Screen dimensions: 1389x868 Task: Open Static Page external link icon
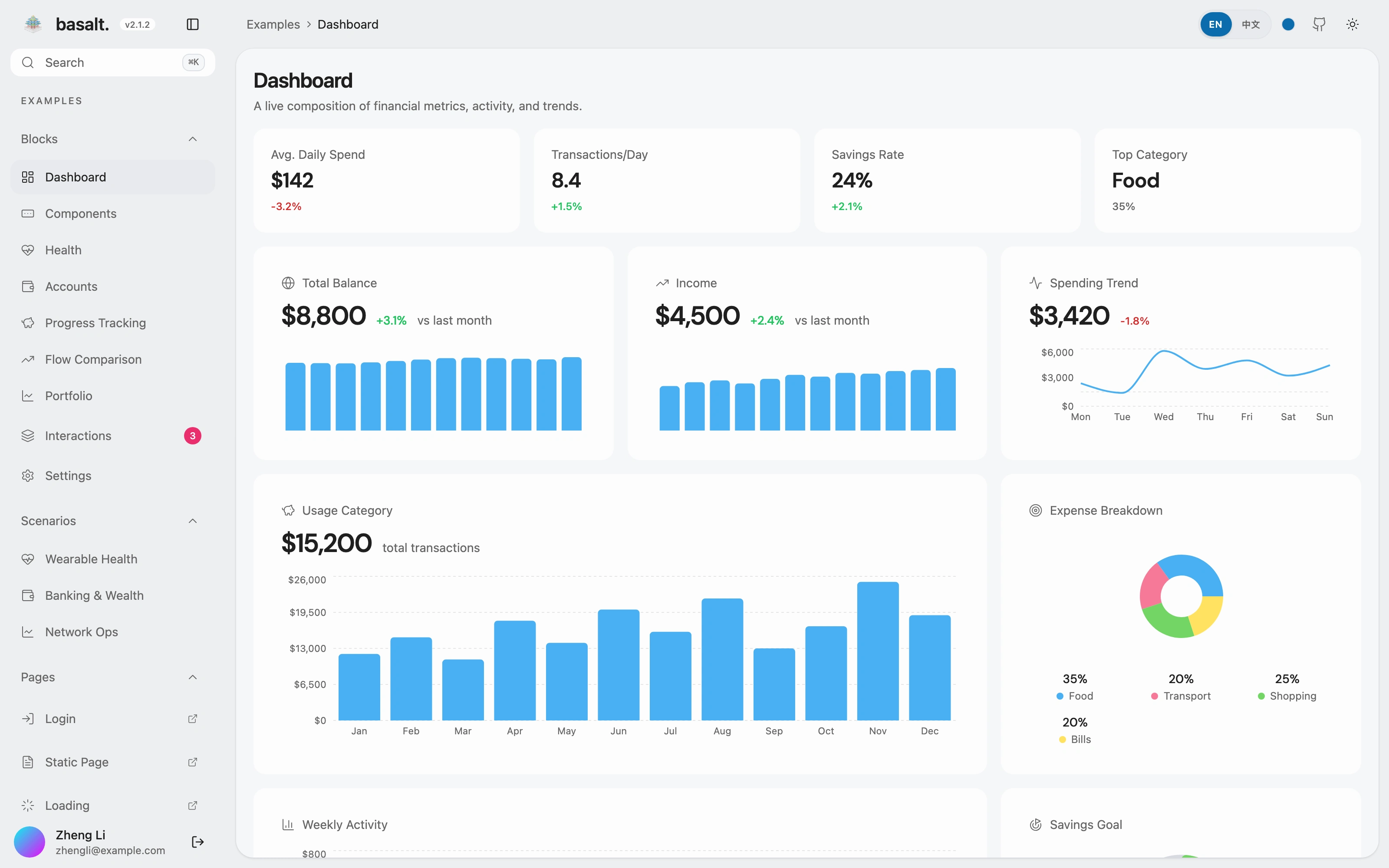[192, 762]
